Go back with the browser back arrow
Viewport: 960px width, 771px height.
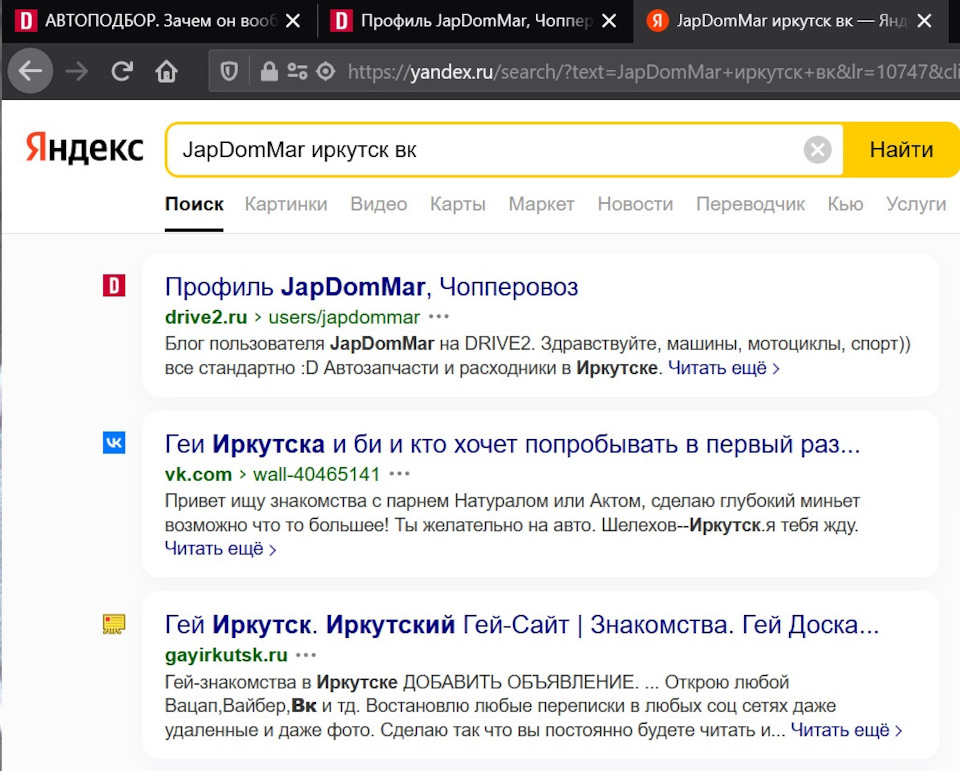(30, 72)
